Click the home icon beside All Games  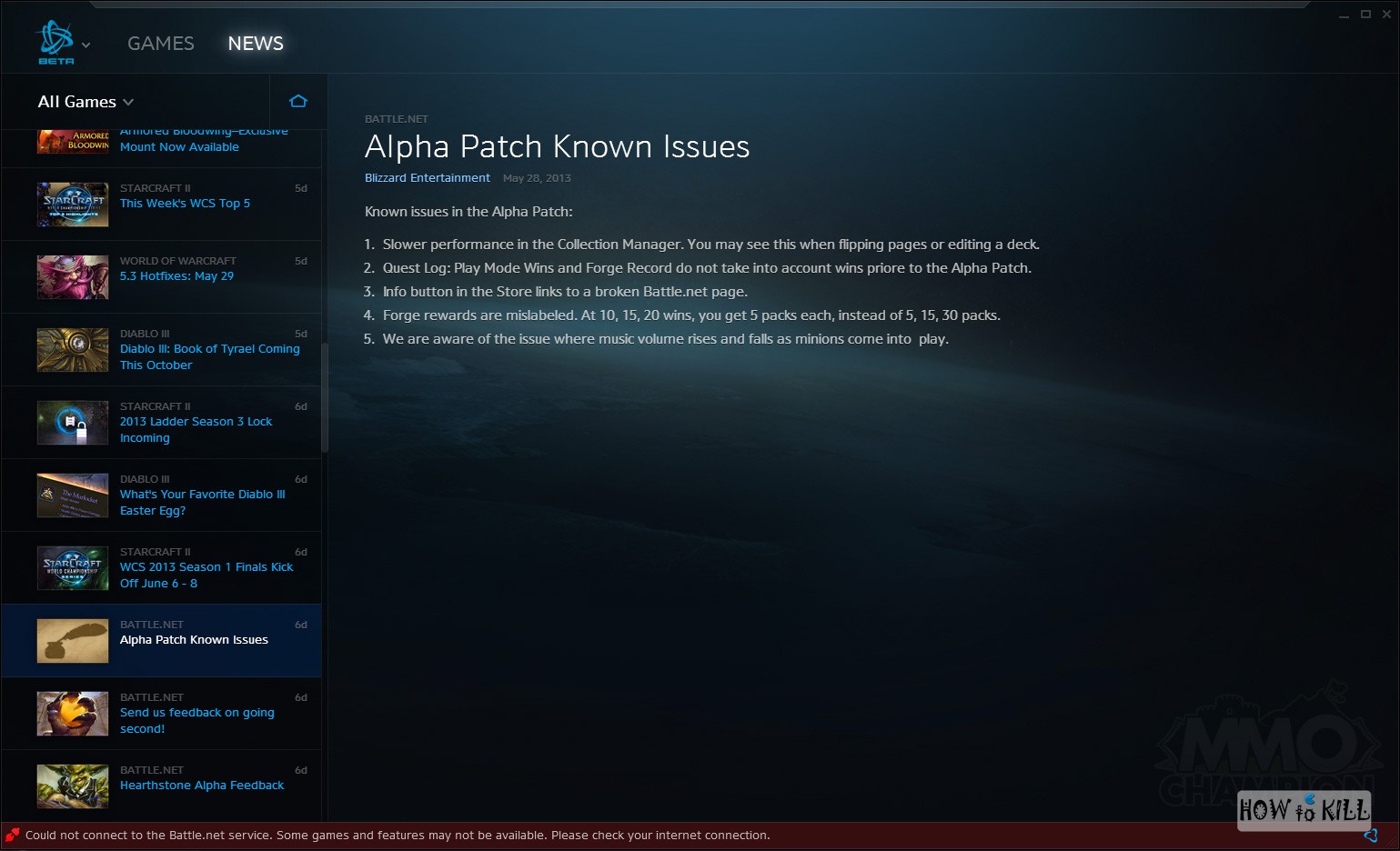tap(297, 101)
